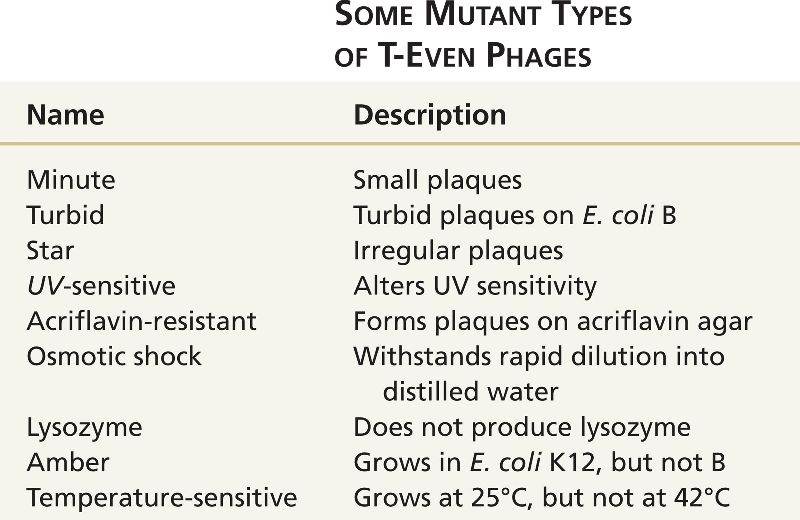The height and width of the screenshot is (520, 800).
Task: Select the "Turbid" mutant name
Action: tap(66, 215)
